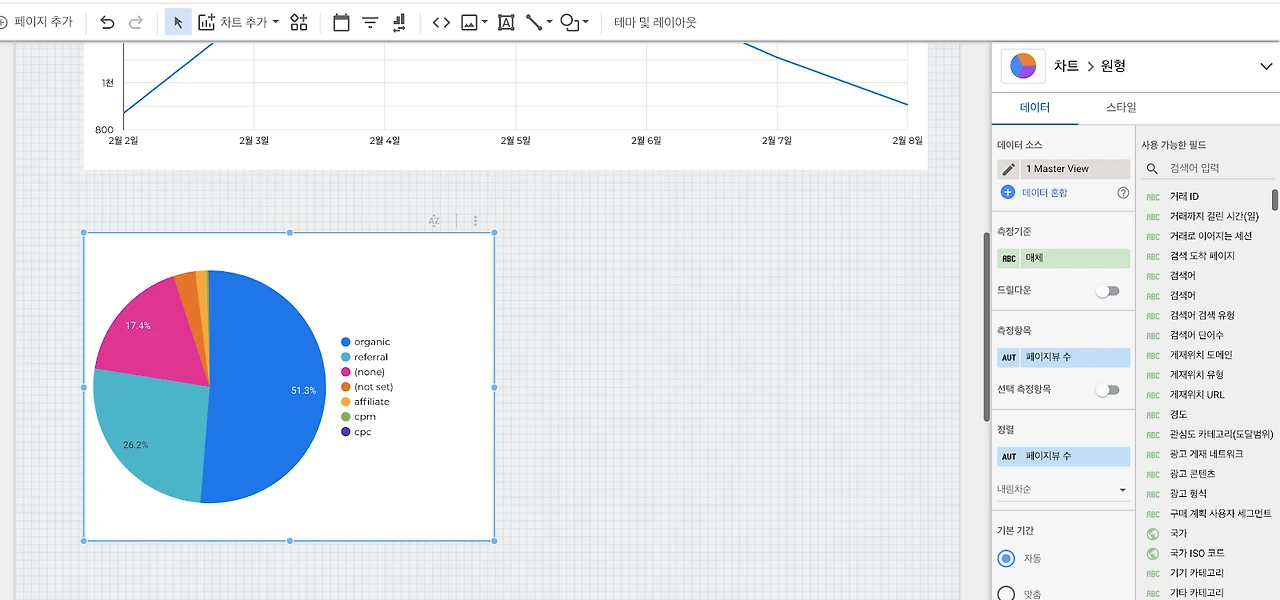Viewport: 1280px width, 600px height.
Task: Switch to the 데이터 tab
Action: point(1035,107)
